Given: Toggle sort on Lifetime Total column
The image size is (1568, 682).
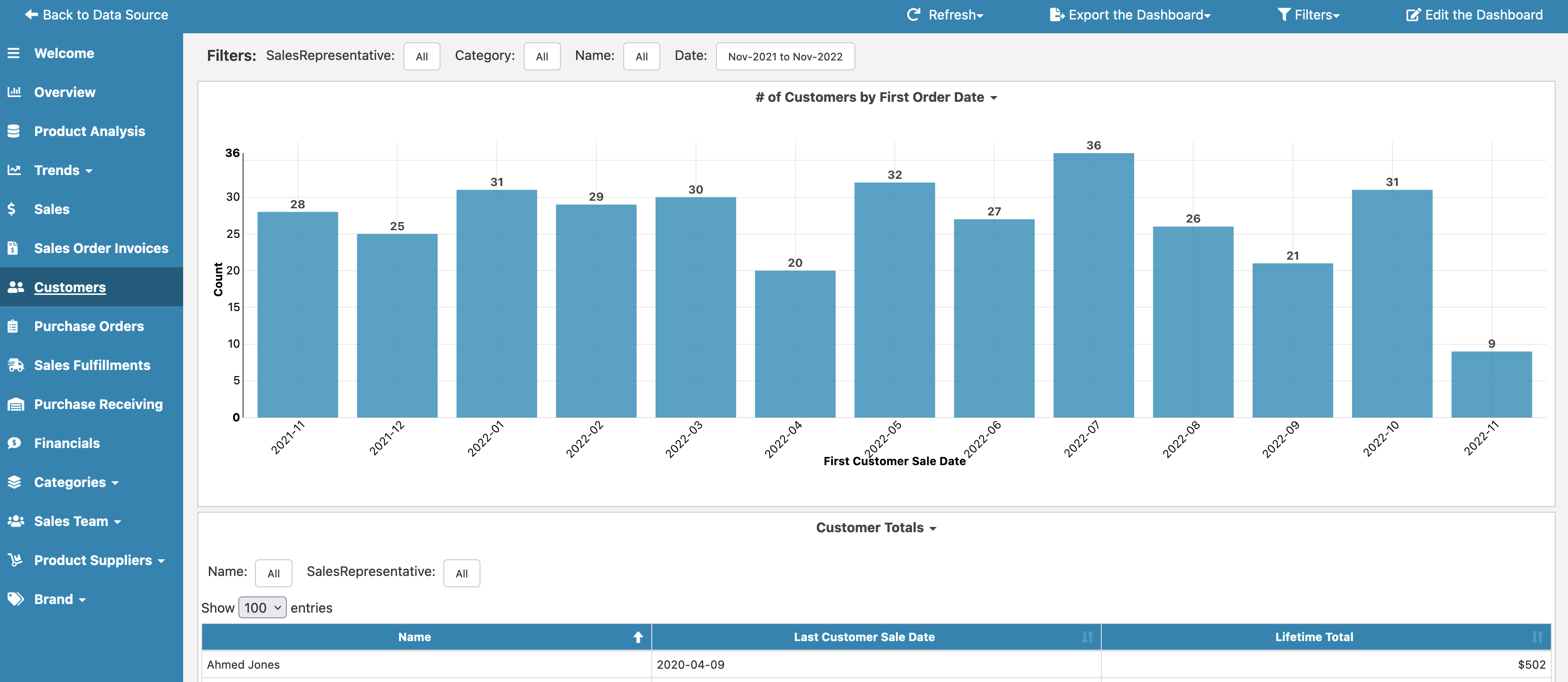Looking at the screenshot, I should (x=1537, y=637).
